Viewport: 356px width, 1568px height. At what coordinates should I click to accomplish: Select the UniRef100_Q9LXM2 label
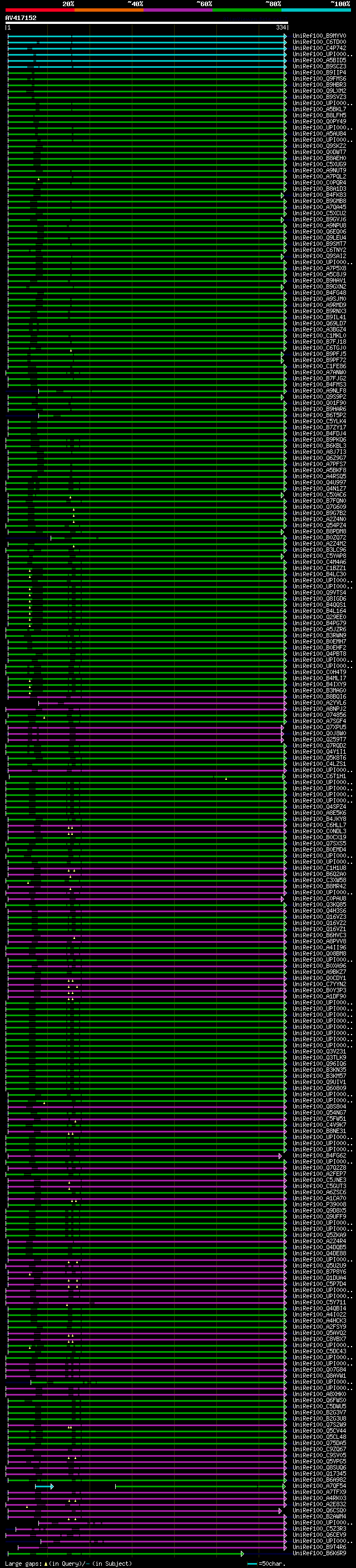319,91
